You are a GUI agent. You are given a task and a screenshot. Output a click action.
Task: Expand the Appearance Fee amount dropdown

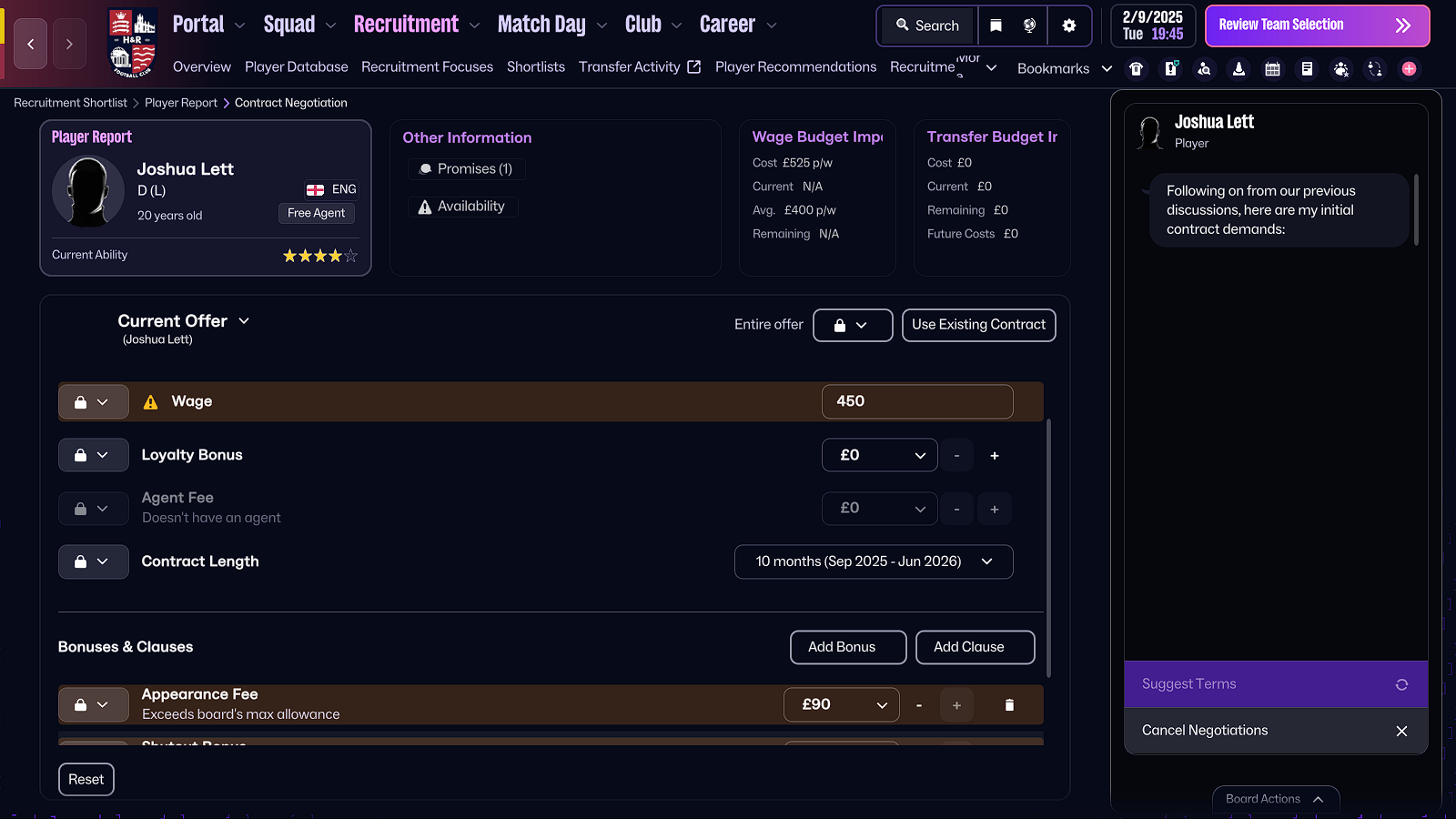tap(842, 705)
